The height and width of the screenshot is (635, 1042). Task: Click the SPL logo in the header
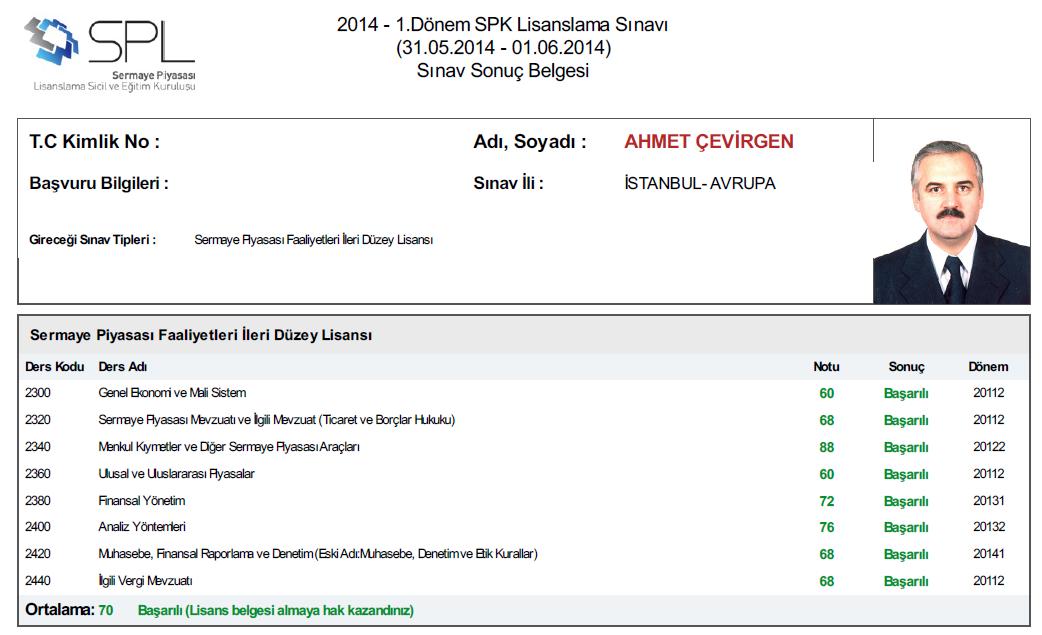110,53
